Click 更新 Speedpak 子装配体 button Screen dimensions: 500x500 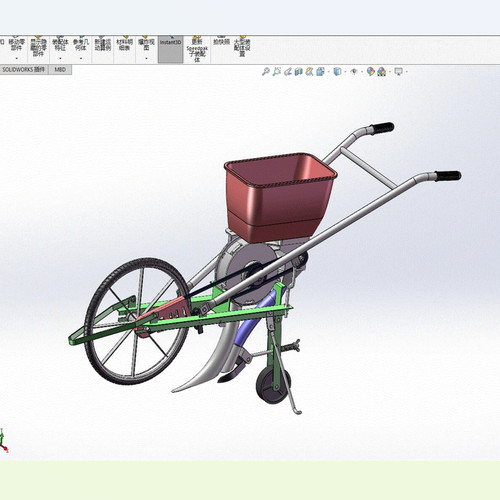click(197, 49)
